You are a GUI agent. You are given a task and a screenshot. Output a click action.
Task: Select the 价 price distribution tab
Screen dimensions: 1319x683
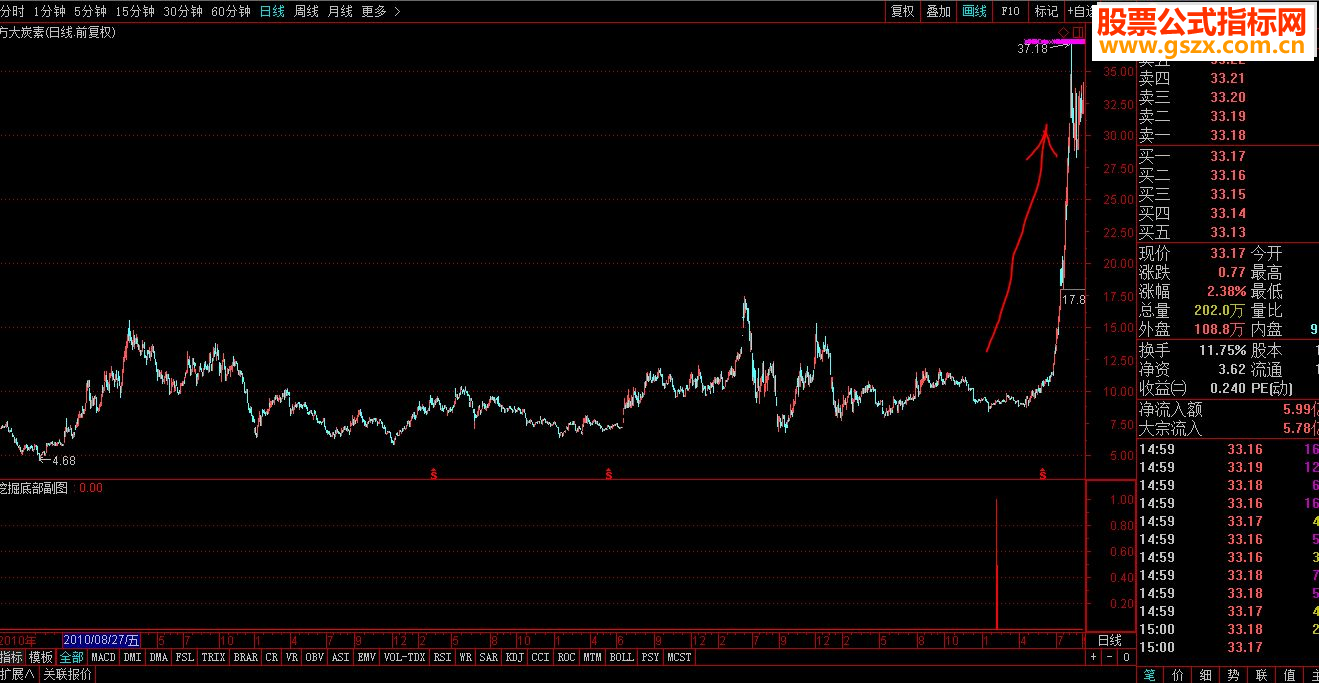pyautogui.click(x=1178, y=675)
